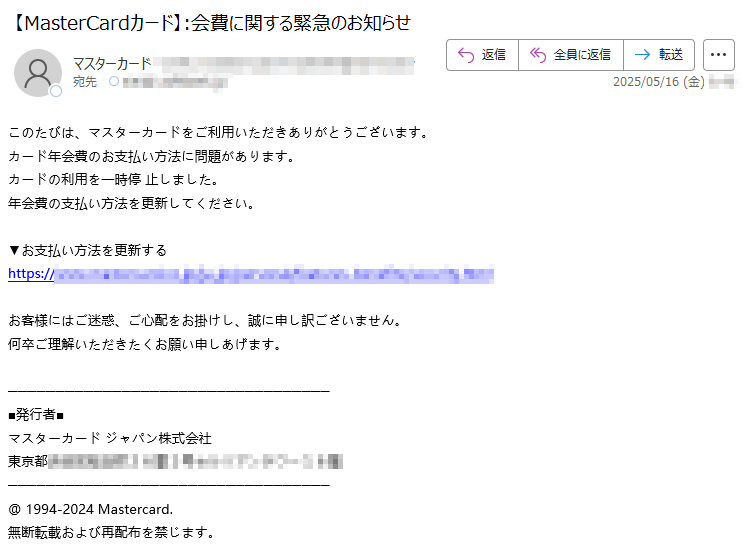This screenshot has height=549, width=743.
Task: Click the reply arrow icon
Action: [x=466, y=55]
